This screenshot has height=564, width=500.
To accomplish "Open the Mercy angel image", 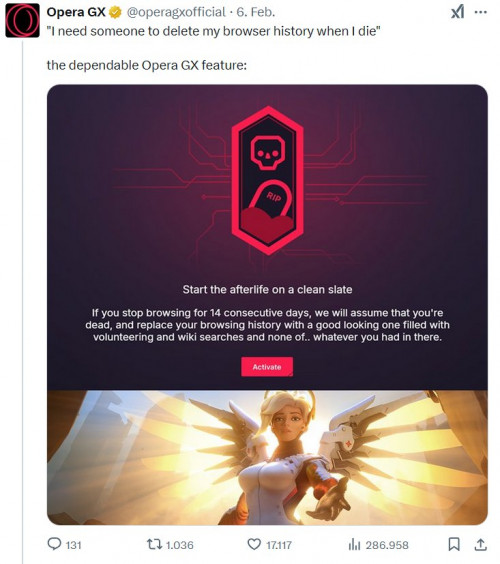I will click(x=267, y=458).
